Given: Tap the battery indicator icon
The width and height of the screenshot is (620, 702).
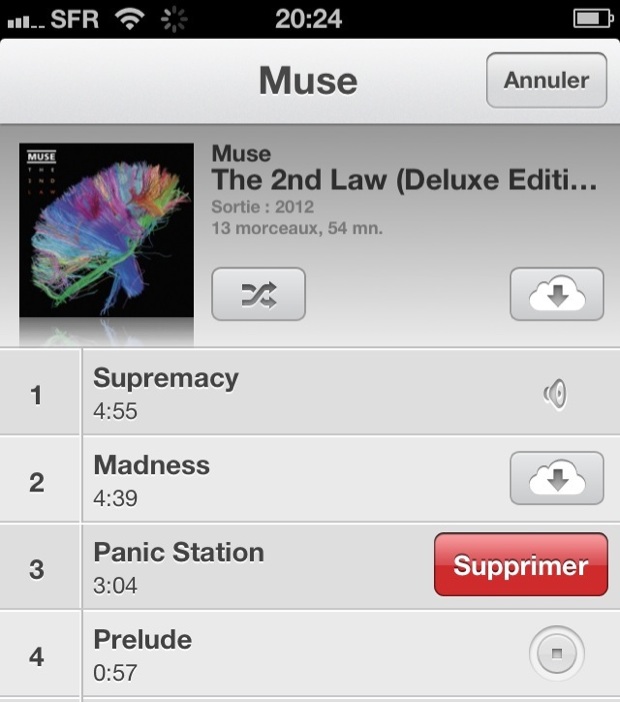Looking at the screenshot, I should point(593,19).
